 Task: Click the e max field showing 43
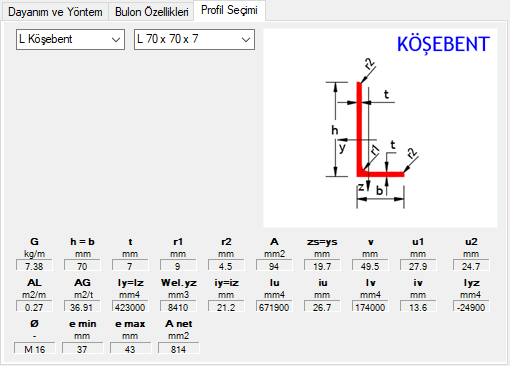point(130,349)
